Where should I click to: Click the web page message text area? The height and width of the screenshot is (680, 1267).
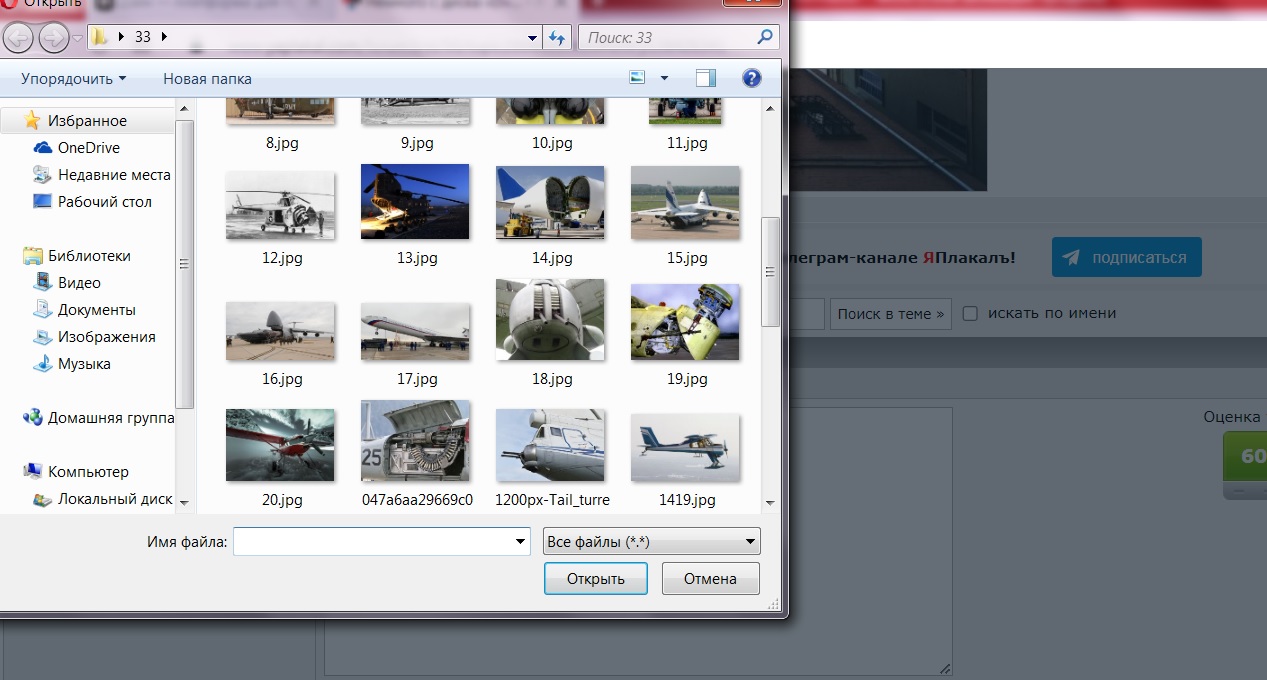point(638,540)
